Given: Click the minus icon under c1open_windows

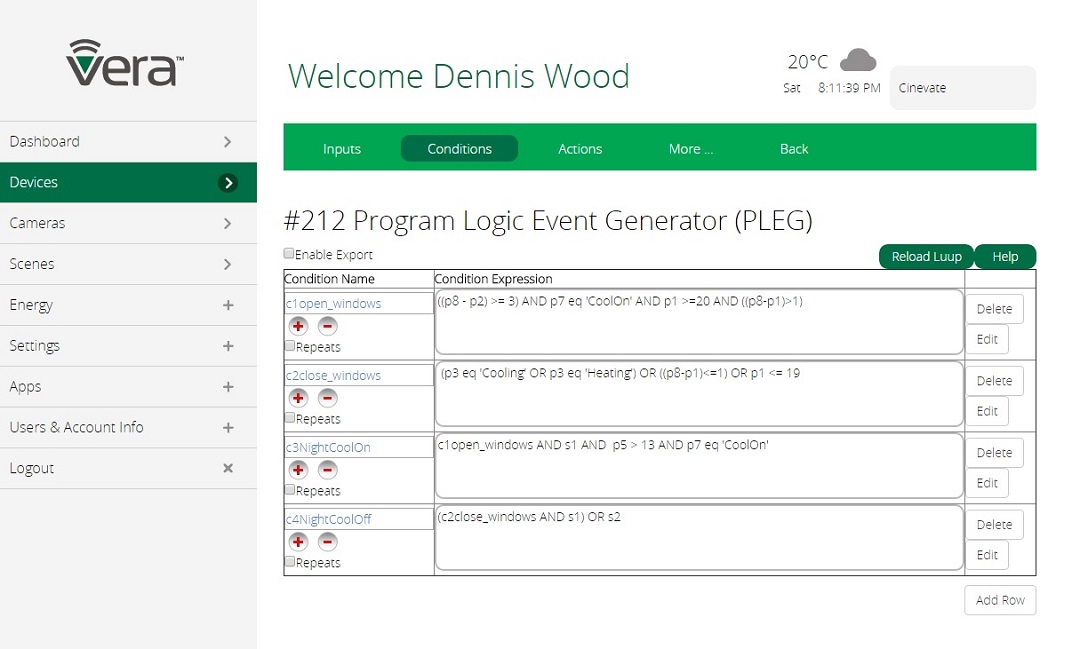Looking at the screenshot, I should click(327, 326).
